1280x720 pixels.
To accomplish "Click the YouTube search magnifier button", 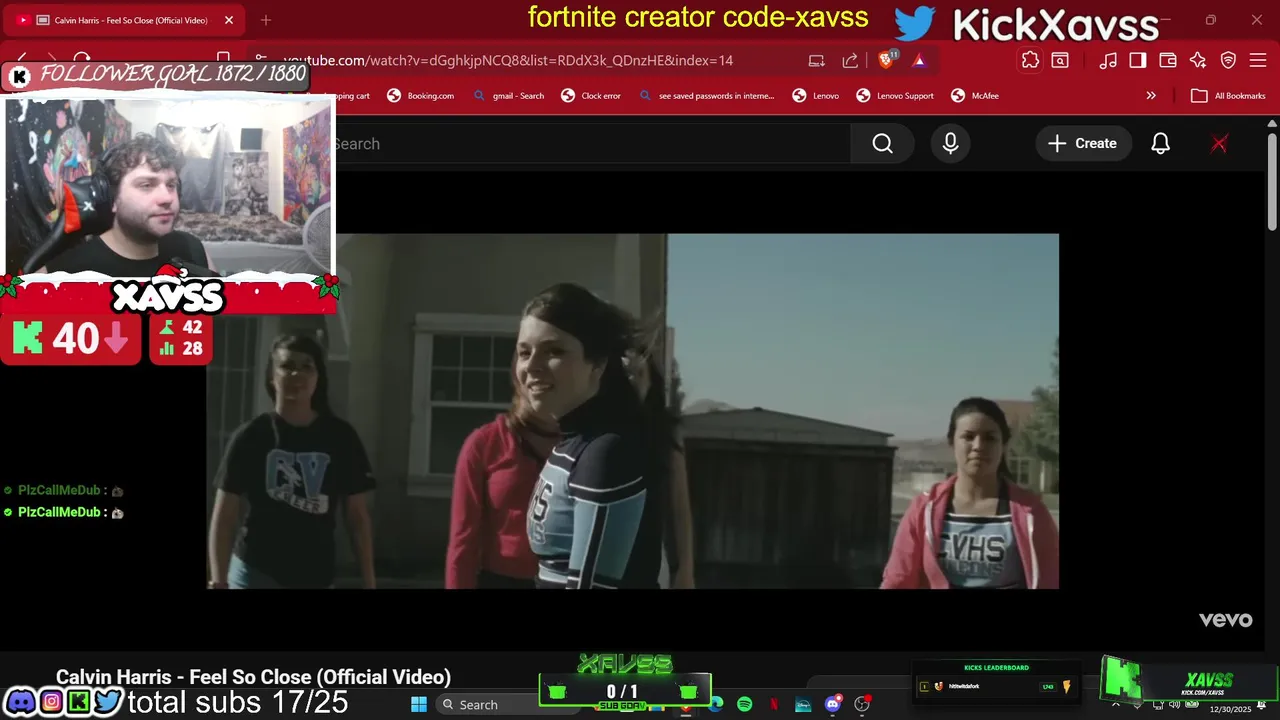I will [x=882, y=144].
